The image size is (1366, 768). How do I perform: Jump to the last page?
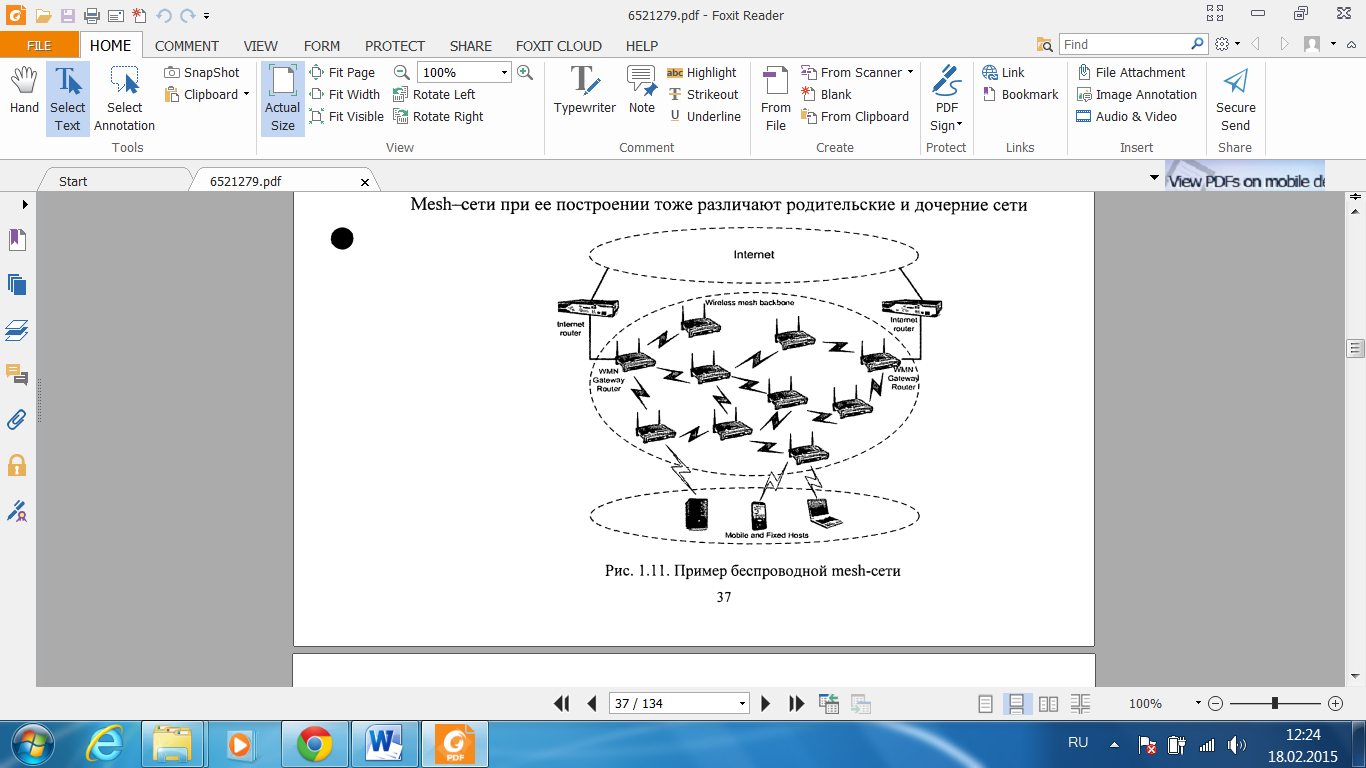pos(797,704)
